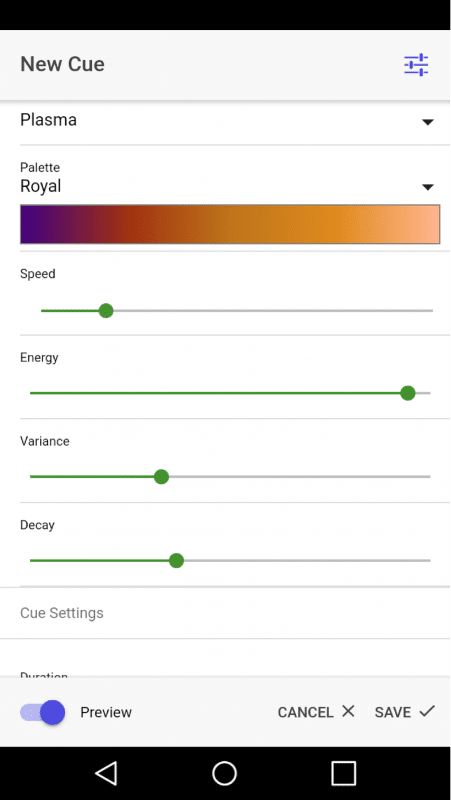Open the Plasma effect dropdown arrow
Screen dimensions: 451x800
428,122
